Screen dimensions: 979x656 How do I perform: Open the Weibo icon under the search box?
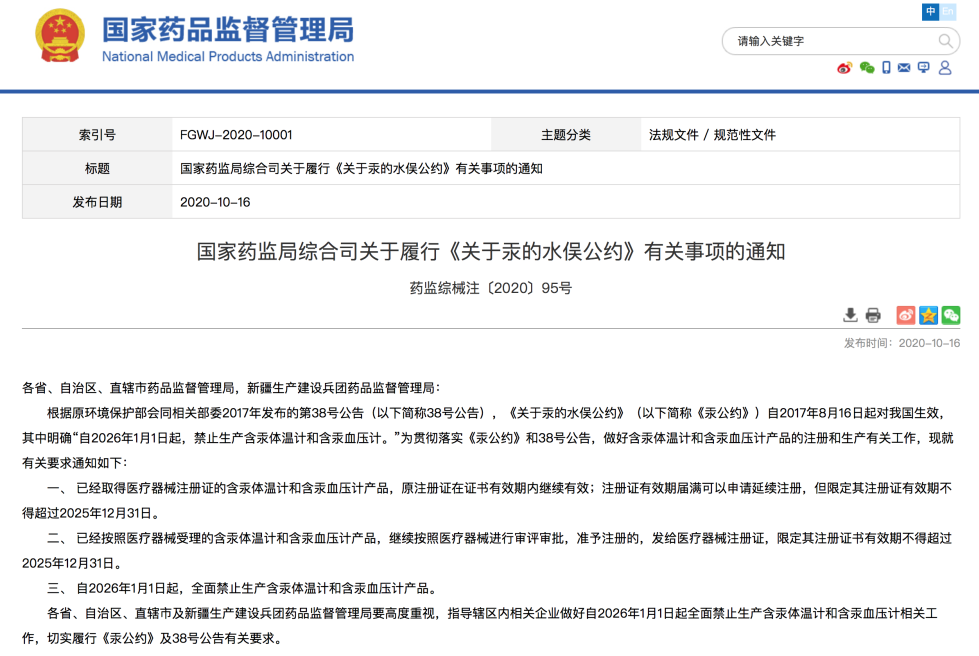(845, 68)
